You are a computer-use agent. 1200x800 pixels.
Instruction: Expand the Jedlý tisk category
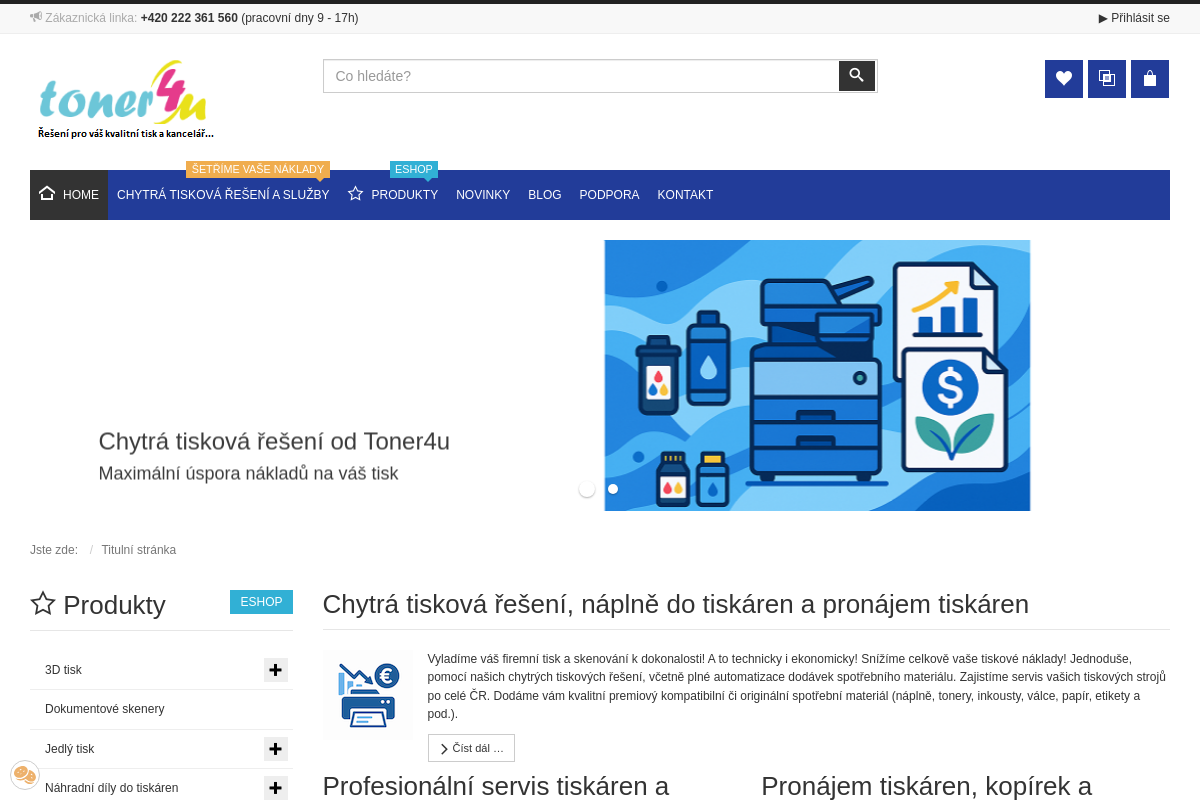[x=276, y=749]
